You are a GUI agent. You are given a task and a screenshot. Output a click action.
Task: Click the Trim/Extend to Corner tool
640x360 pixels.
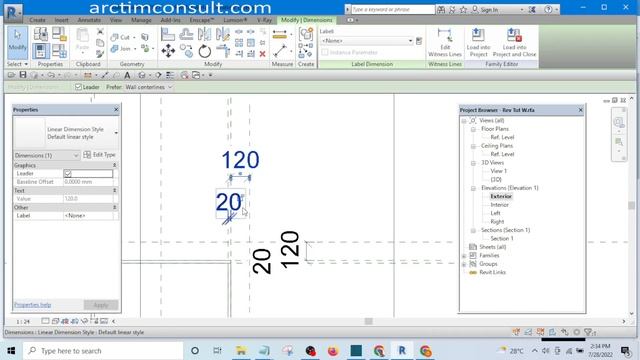(x=223, y=51)
